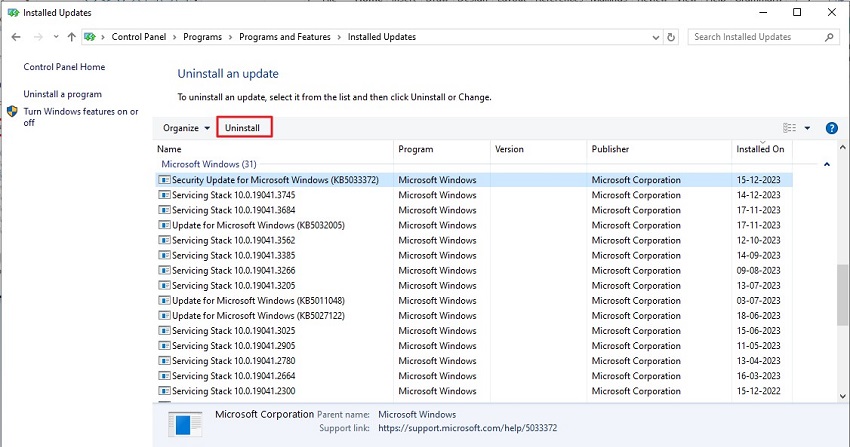Viewport: 850px width, 447px height.
Task: Open Uninstall a program link
Action: [62, 94]
